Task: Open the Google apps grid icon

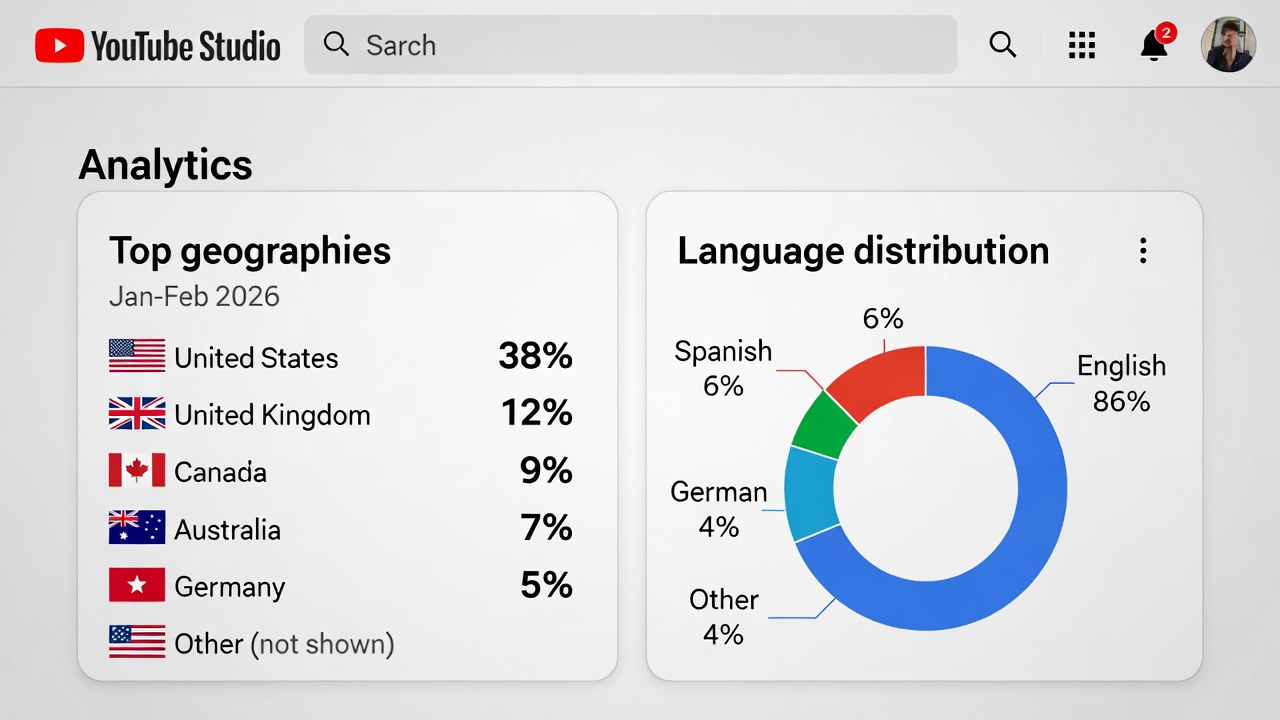Action: tap(1081, 45)
